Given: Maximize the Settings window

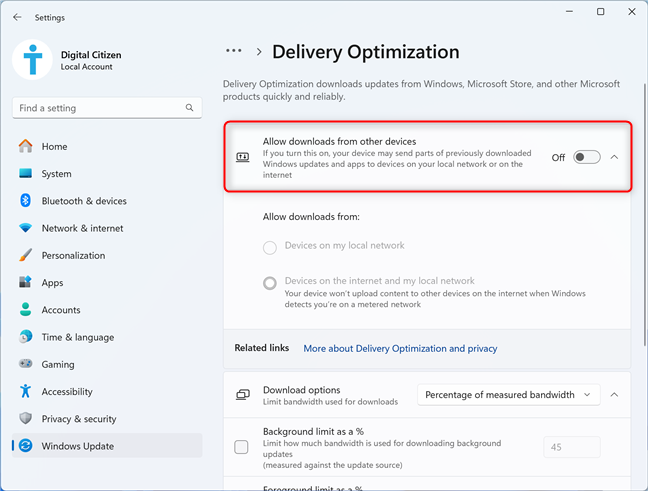Looking at the screenshot, I should coord(600,12).
